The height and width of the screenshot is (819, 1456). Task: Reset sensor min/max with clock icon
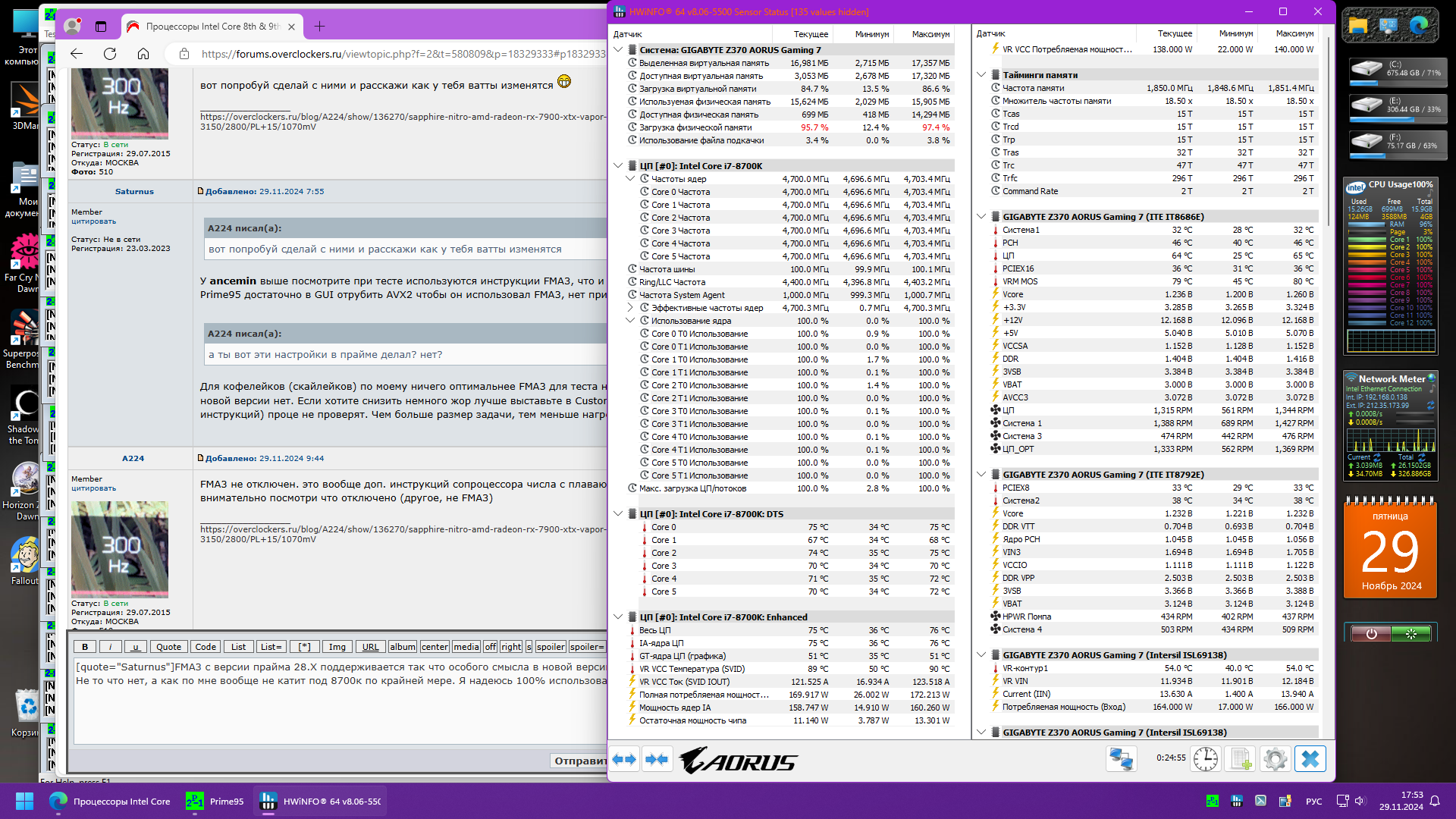coord(1205,759)
